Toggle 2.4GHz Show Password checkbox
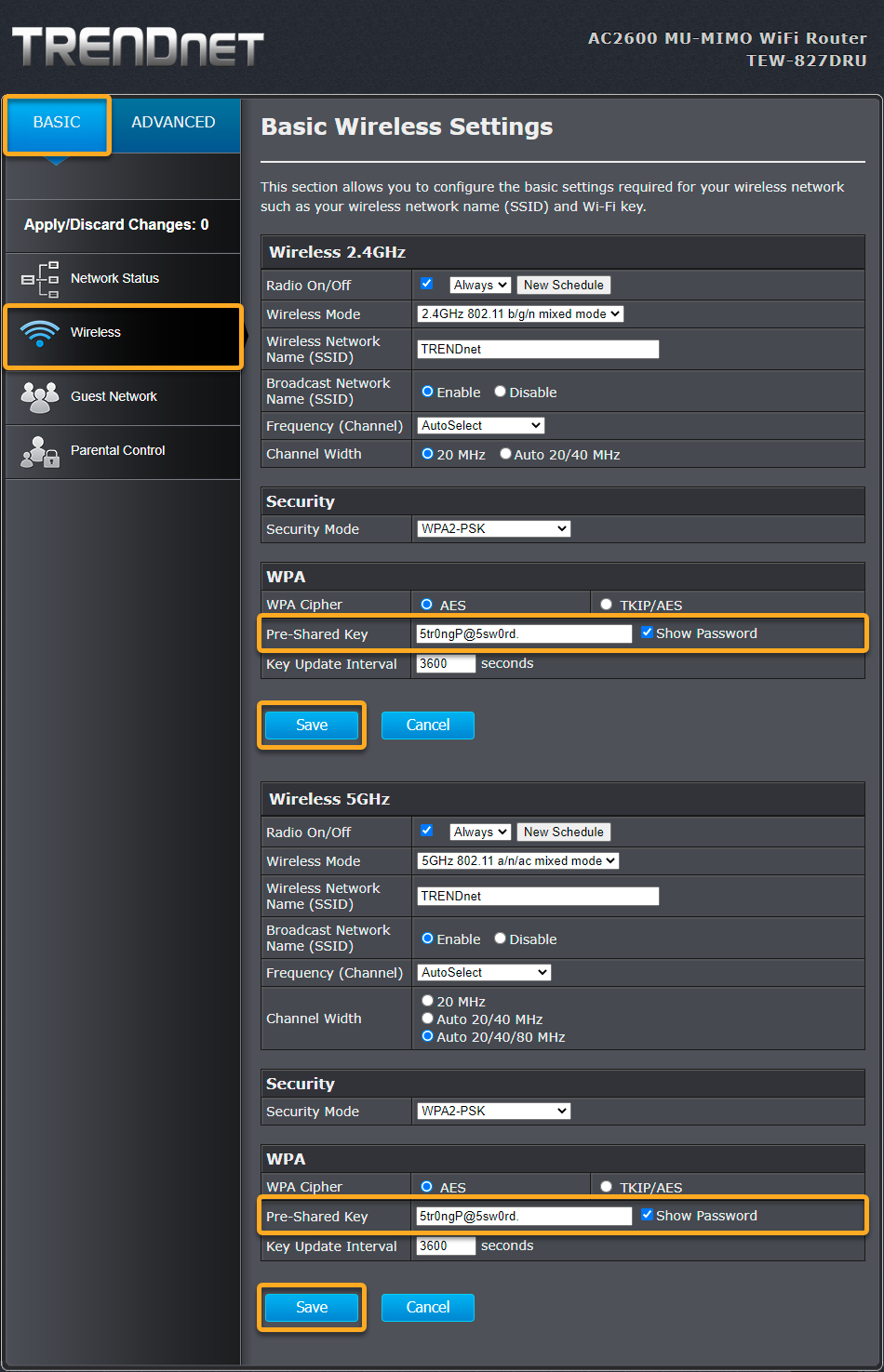 pyautogui.click(x=648, y=633)
